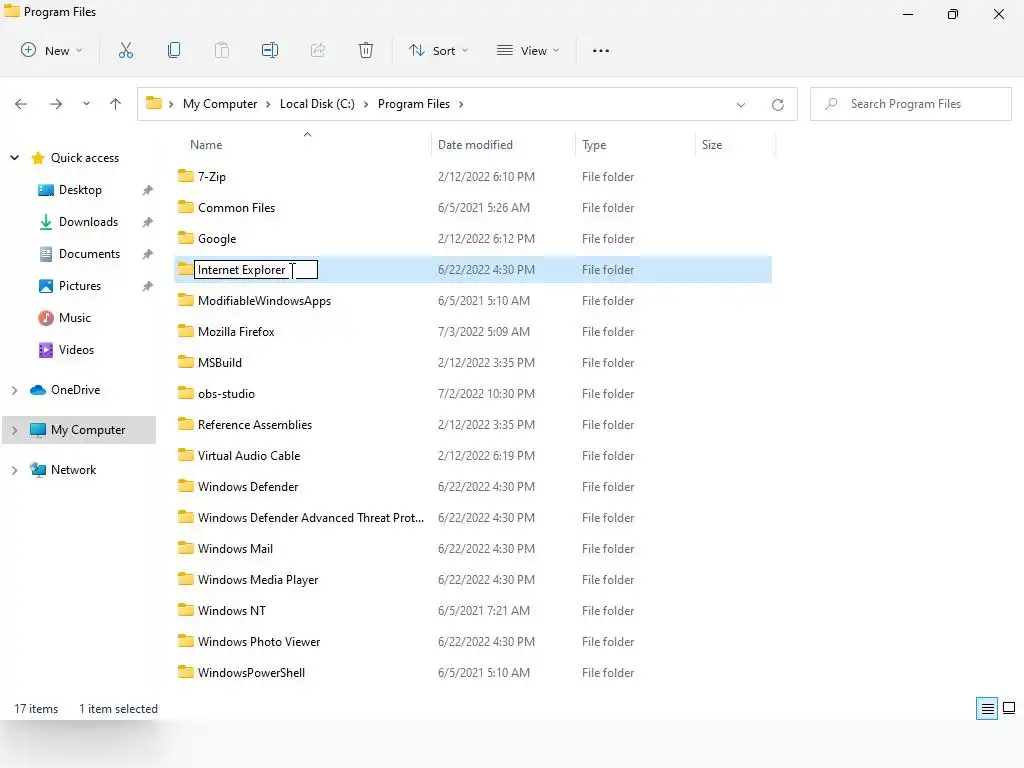Select Documents in Quick access
The width and height of the screenshot is (1024, 768).
point(89,254)
